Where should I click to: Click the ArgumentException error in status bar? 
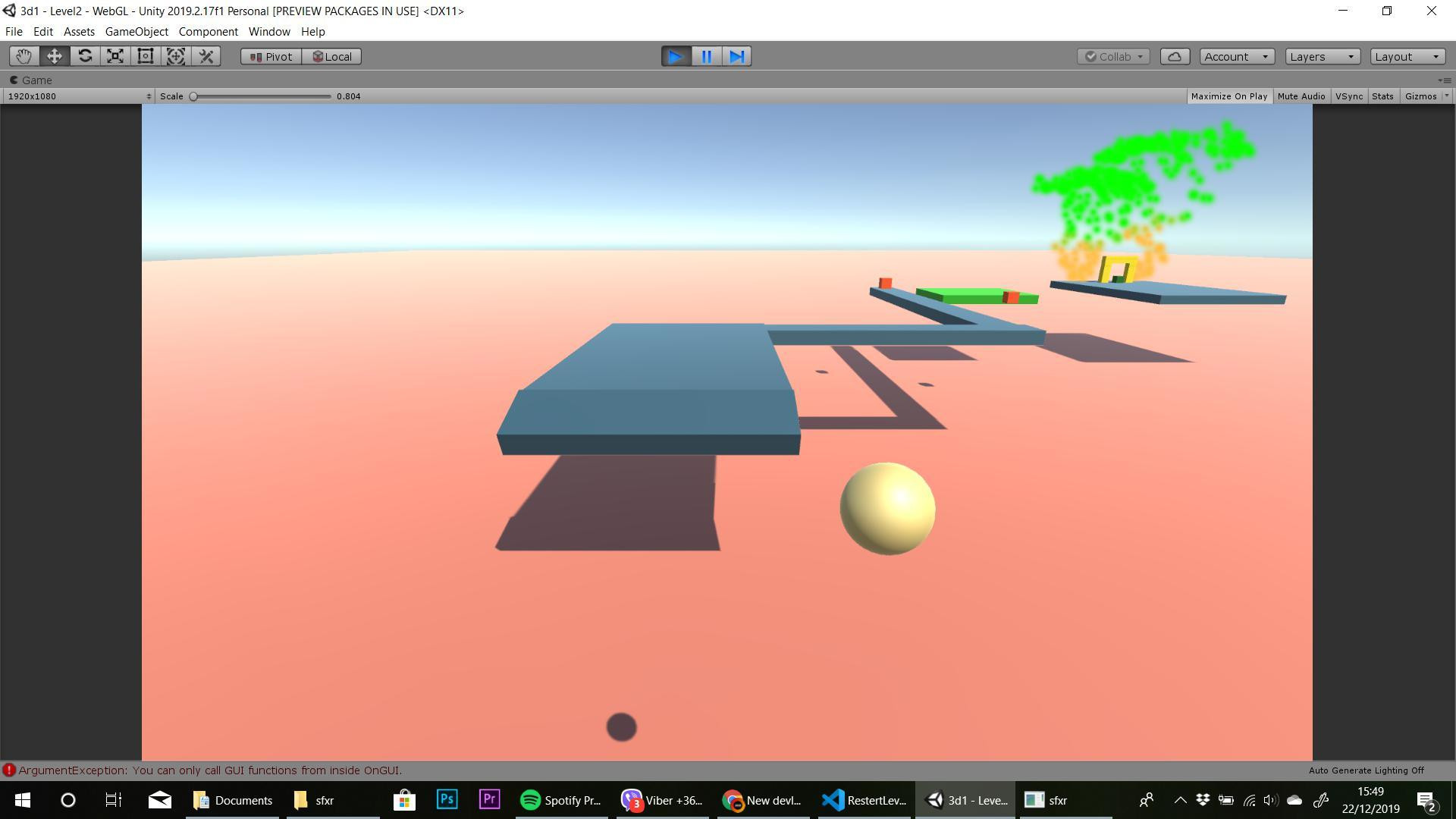[x=210, y=770]
